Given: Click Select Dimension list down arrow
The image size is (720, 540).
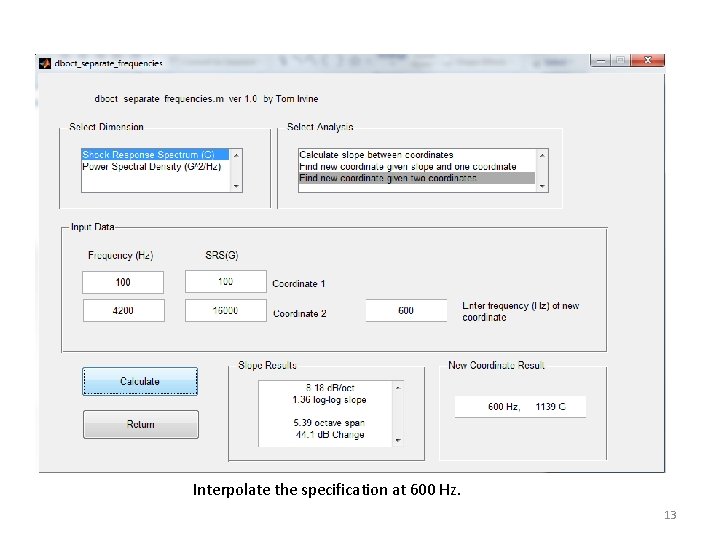Looking at the screenshot, I should [236, 186].
